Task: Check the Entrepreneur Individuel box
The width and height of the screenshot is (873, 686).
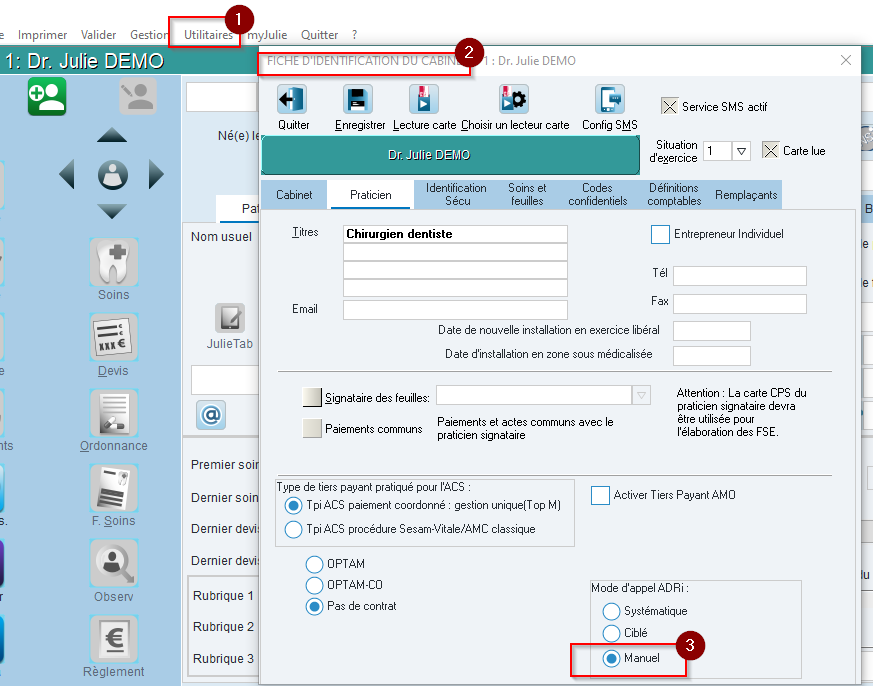Action: (660, 234)
